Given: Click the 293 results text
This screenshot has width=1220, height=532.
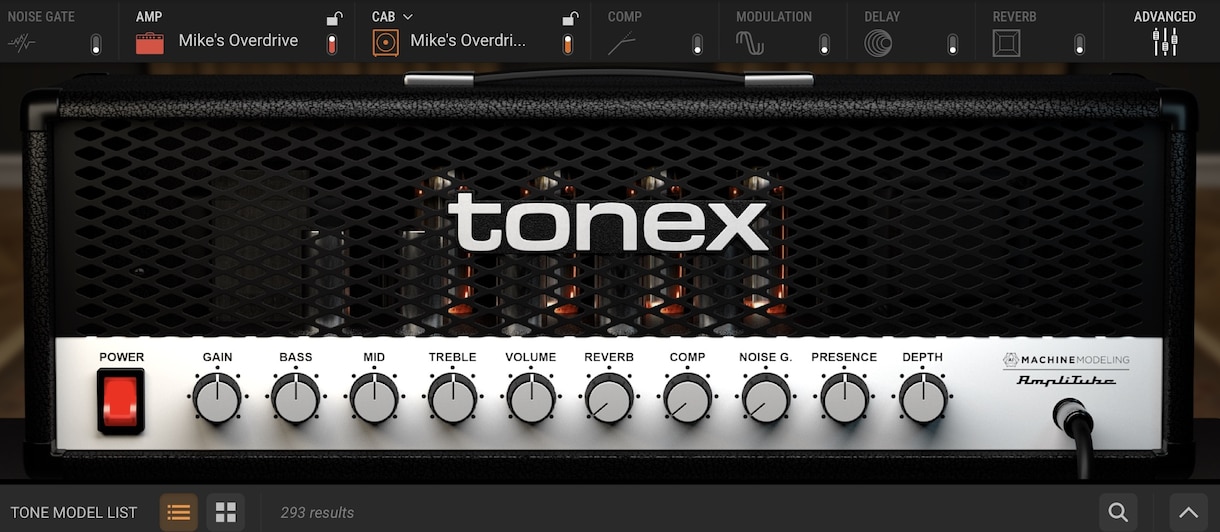Looking at the screenshot, I should point(317,513).
